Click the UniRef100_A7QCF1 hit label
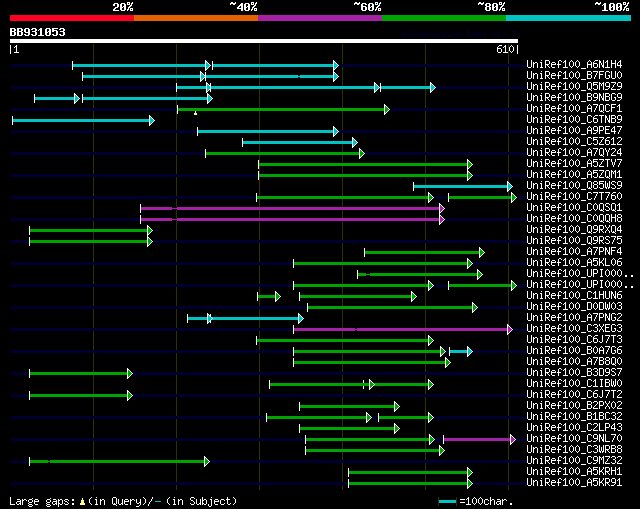The image size is (640, 509). 574,108
